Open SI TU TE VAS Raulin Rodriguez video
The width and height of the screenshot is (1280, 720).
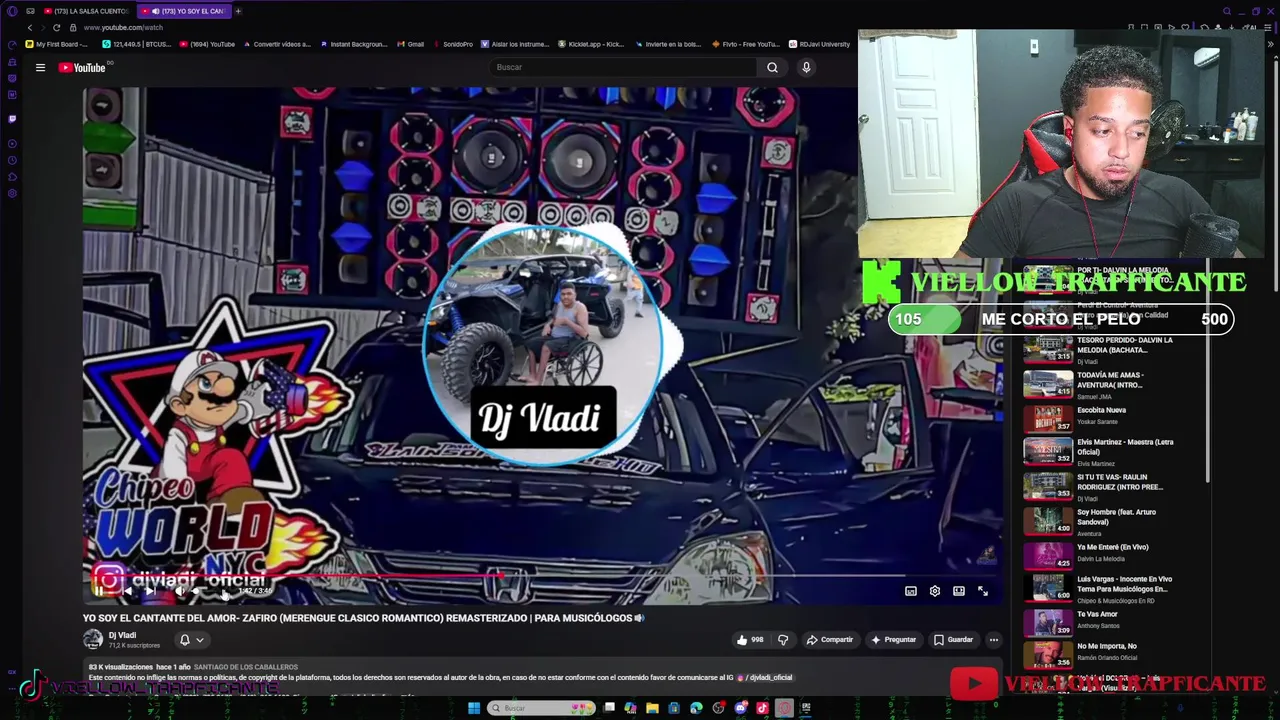point(1098,486)
